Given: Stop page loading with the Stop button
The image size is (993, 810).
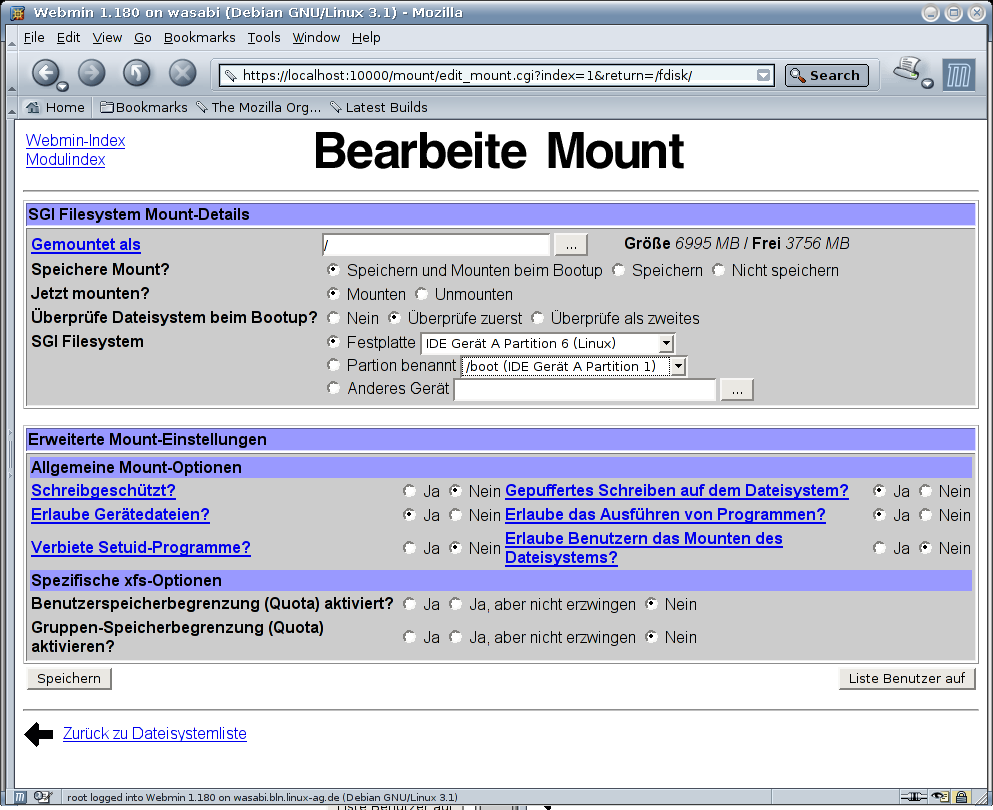Looking at the screenshot, I should tap(182, 73).
